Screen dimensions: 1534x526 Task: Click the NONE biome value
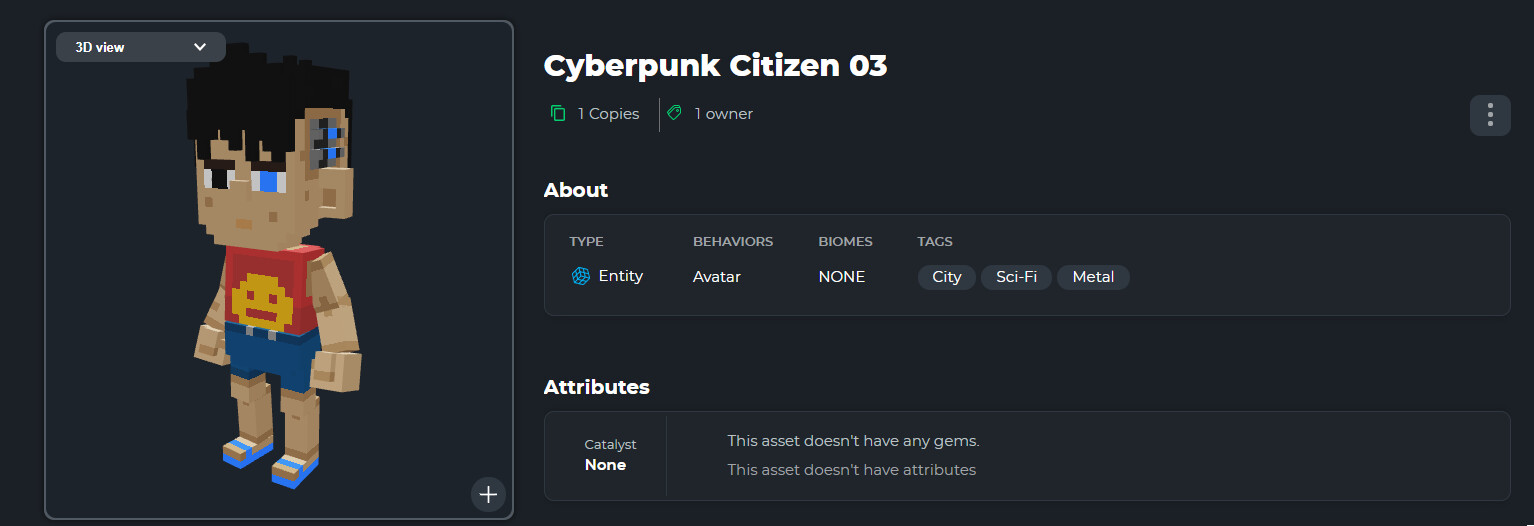pos(841,277)
